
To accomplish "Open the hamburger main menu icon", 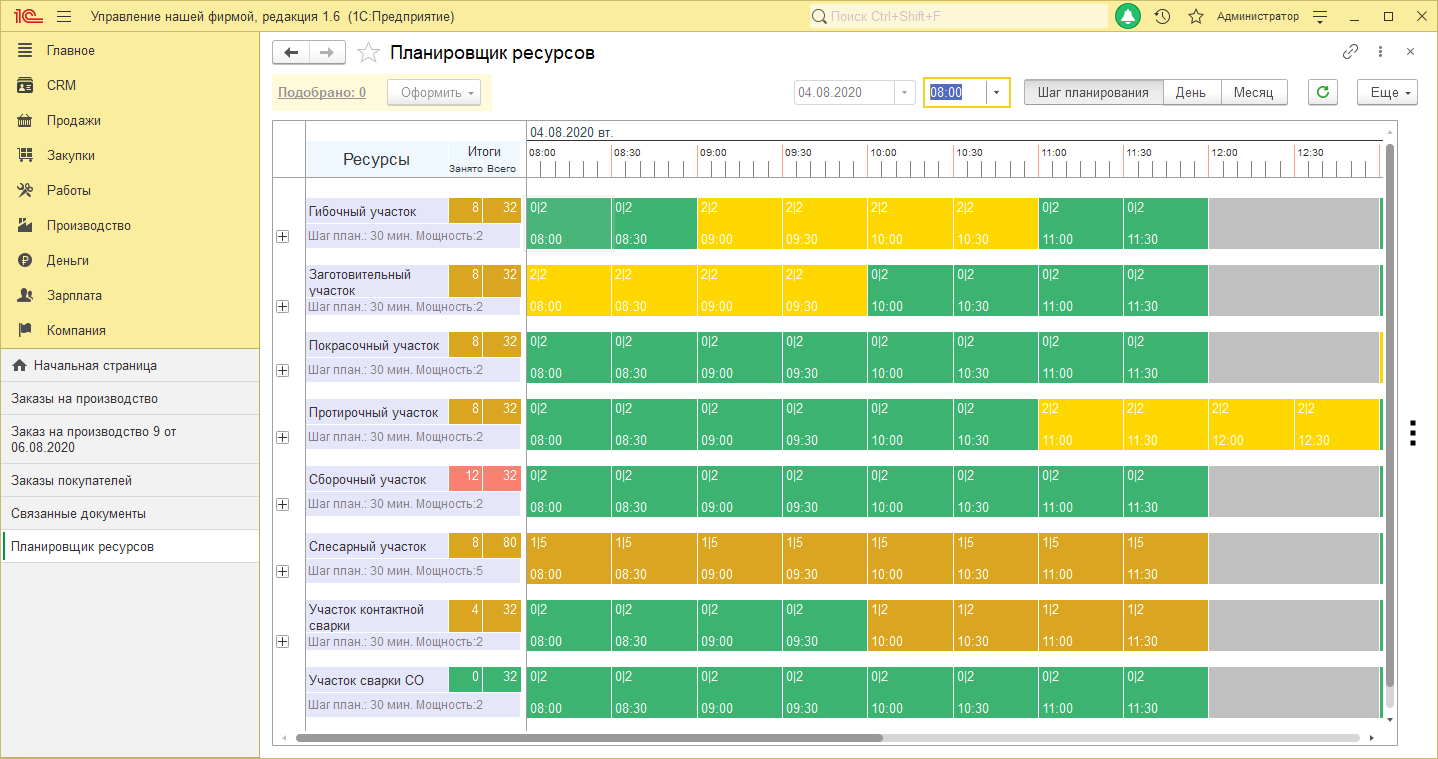I will coord(64,17).
